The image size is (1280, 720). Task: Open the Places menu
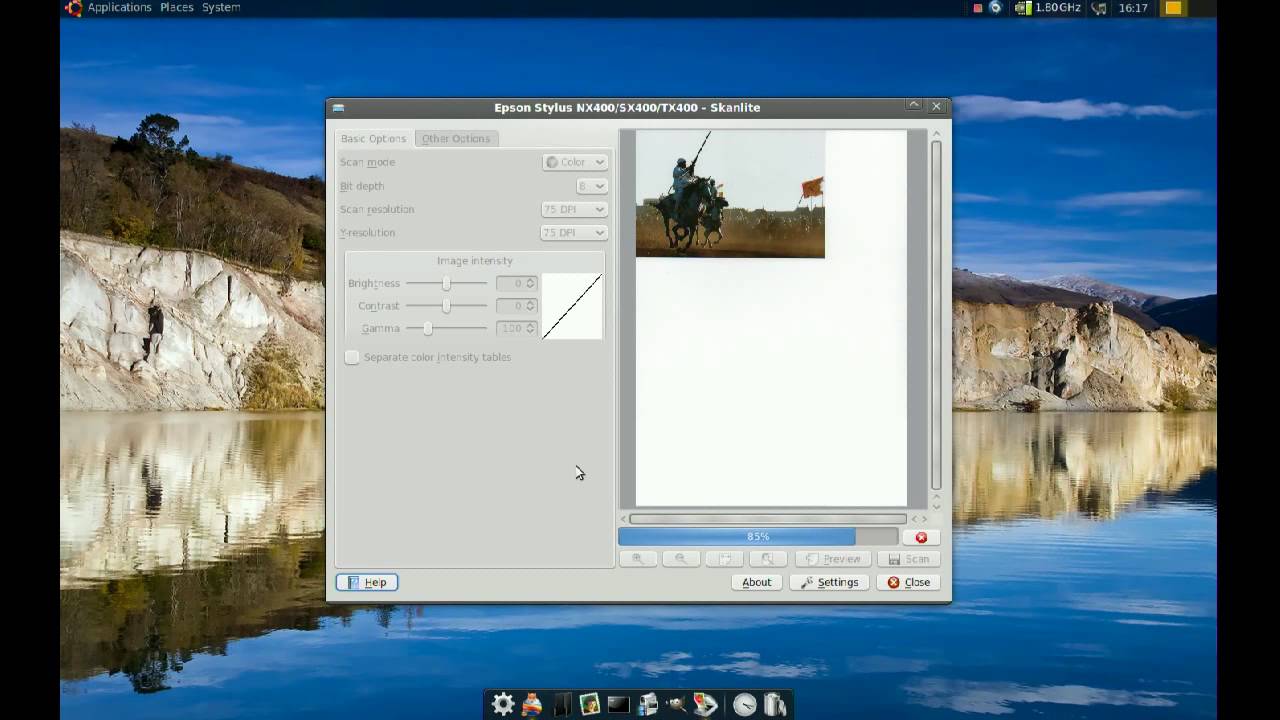point(177,7)
